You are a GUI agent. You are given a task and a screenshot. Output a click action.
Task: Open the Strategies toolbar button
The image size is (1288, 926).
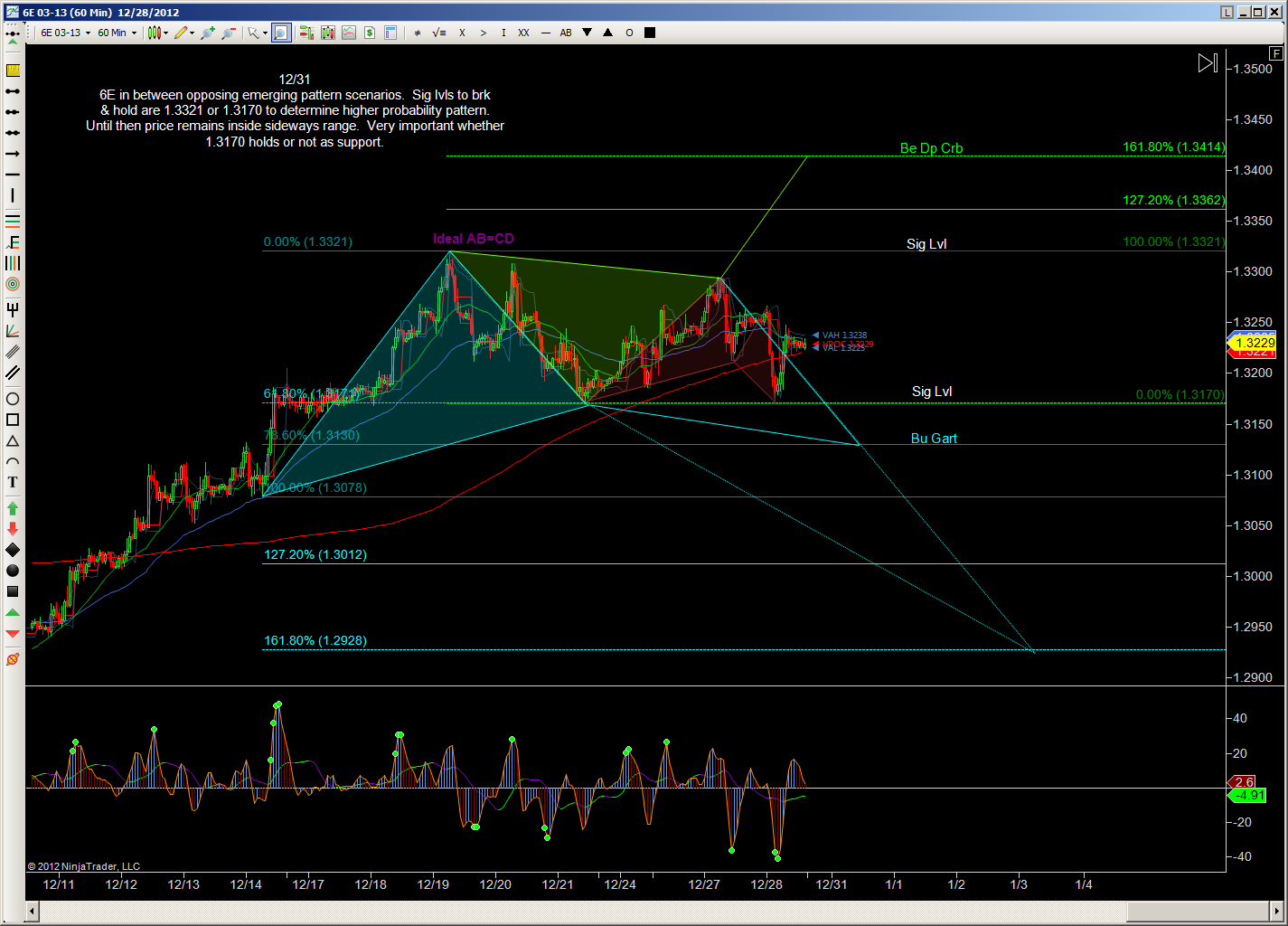pos(370,33)
